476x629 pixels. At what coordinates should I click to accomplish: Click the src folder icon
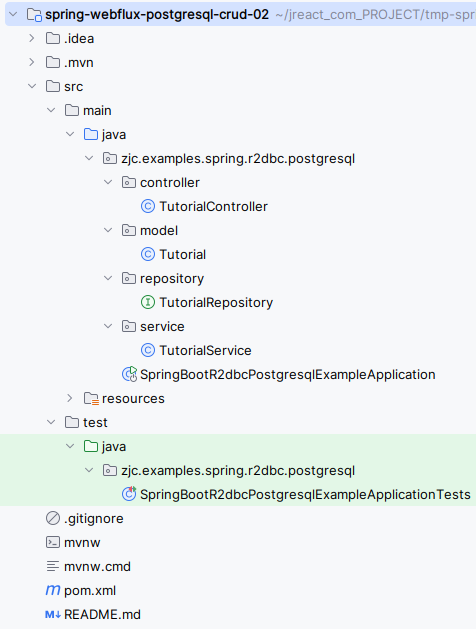[x=53, y=86]
